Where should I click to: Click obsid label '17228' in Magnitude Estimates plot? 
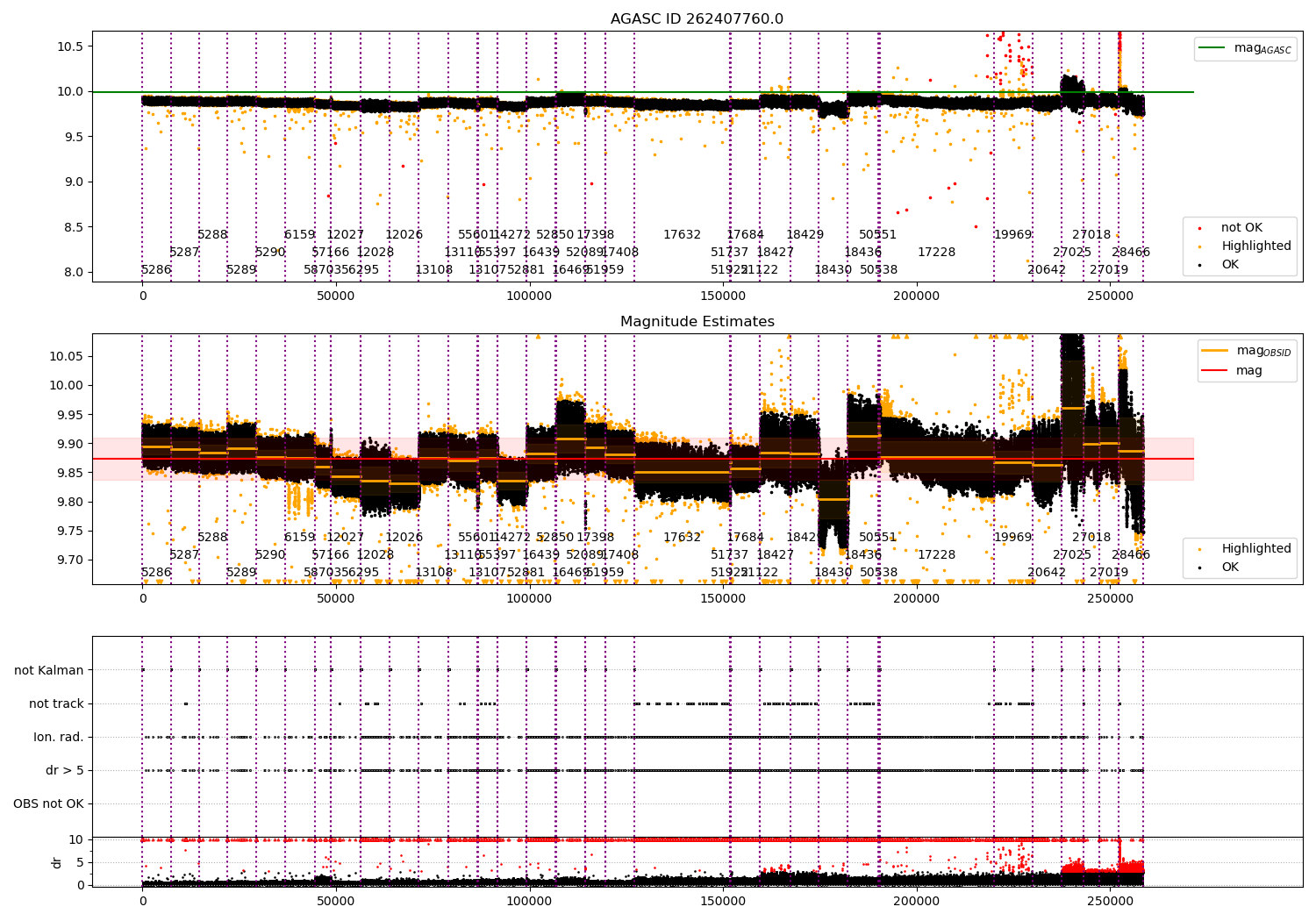[936, 555]
